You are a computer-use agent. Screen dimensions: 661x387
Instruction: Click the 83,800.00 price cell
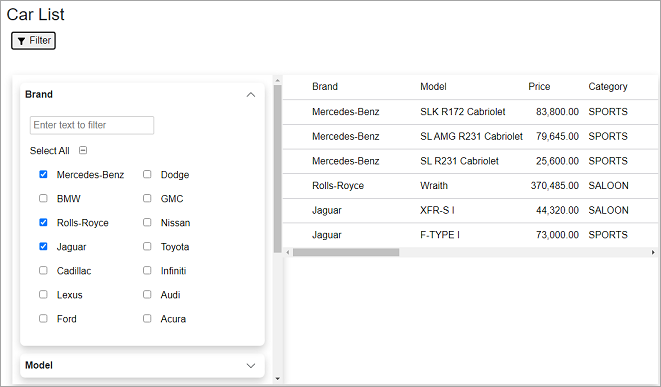[557, 112]
